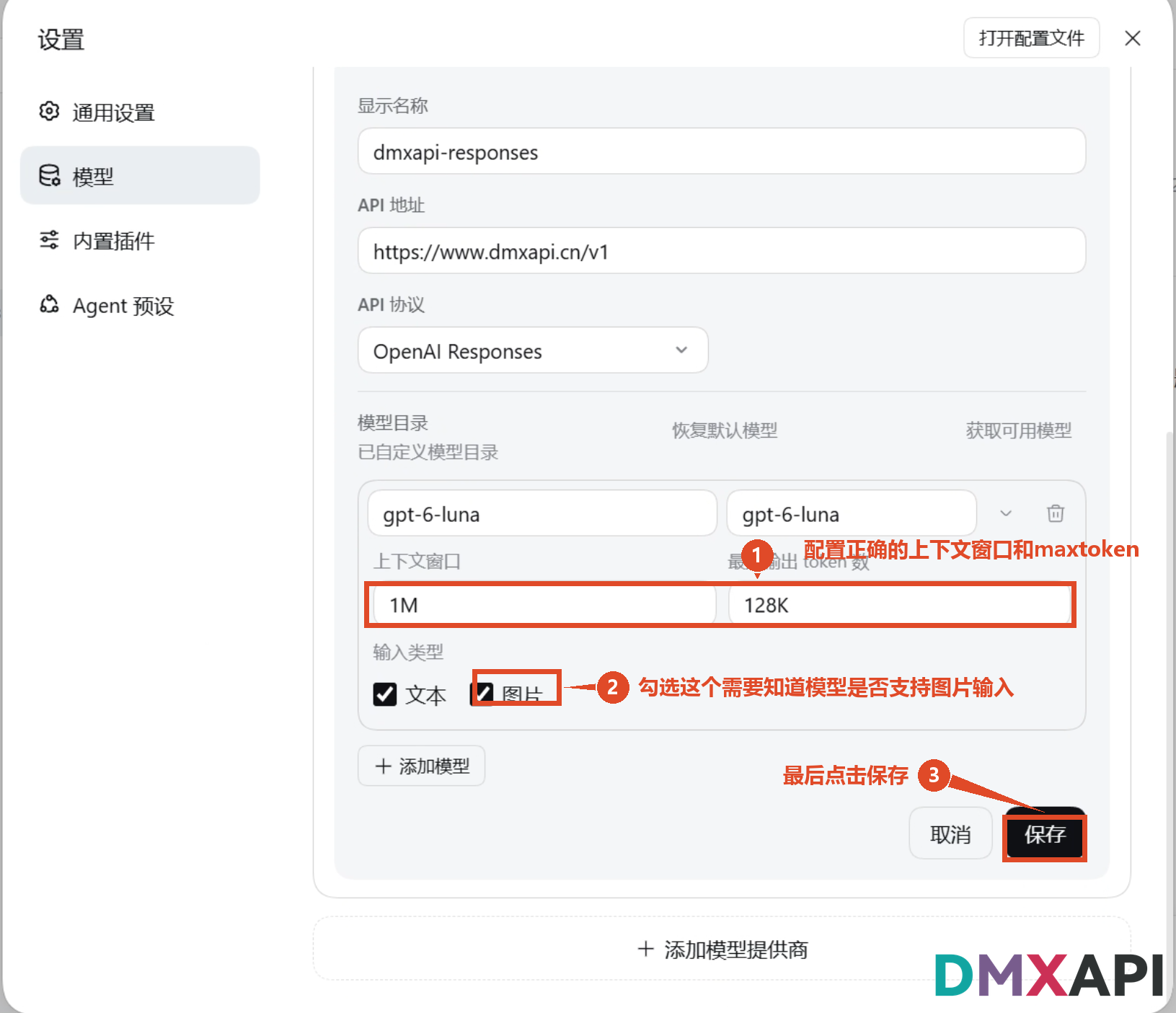Click the agent icon beside Agent 预设
1176x1013 pixels.
49,304
